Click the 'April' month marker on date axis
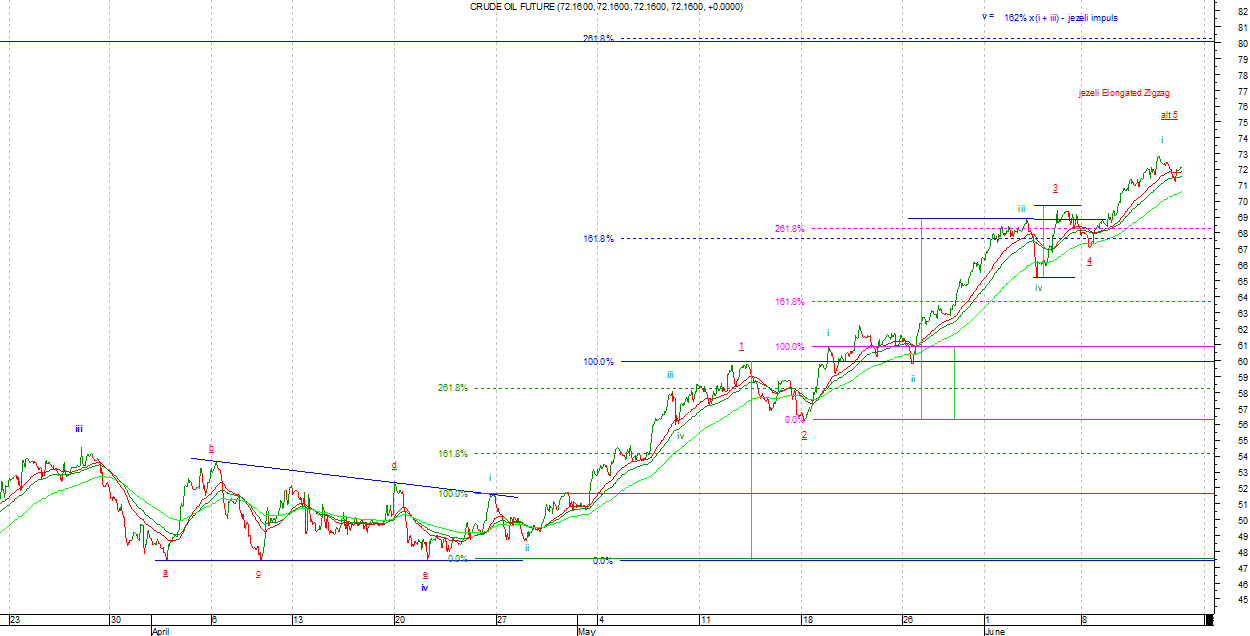The image size is (1250, 636). pyautogui.click(x=161, y=632)
